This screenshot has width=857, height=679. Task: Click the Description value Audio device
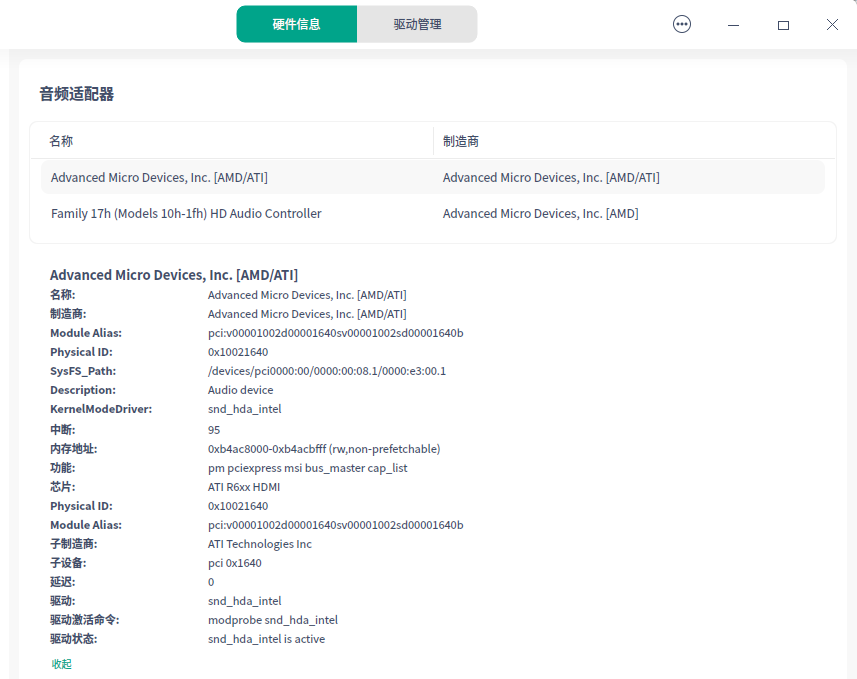(x=240, y=390)
